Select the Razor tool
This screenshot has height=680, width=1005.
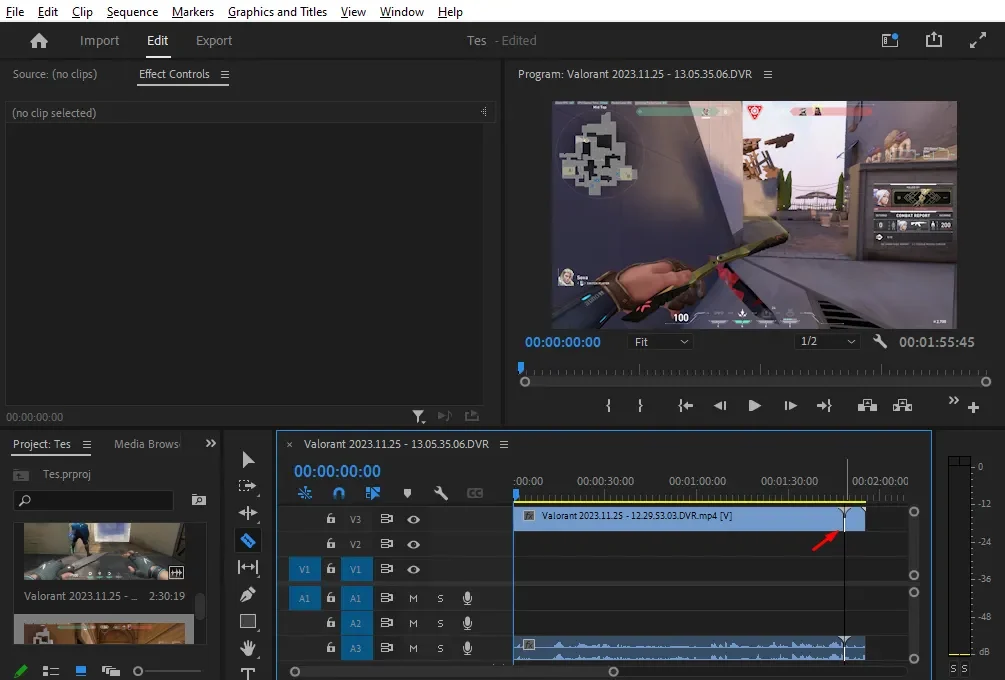click(248, 540)
